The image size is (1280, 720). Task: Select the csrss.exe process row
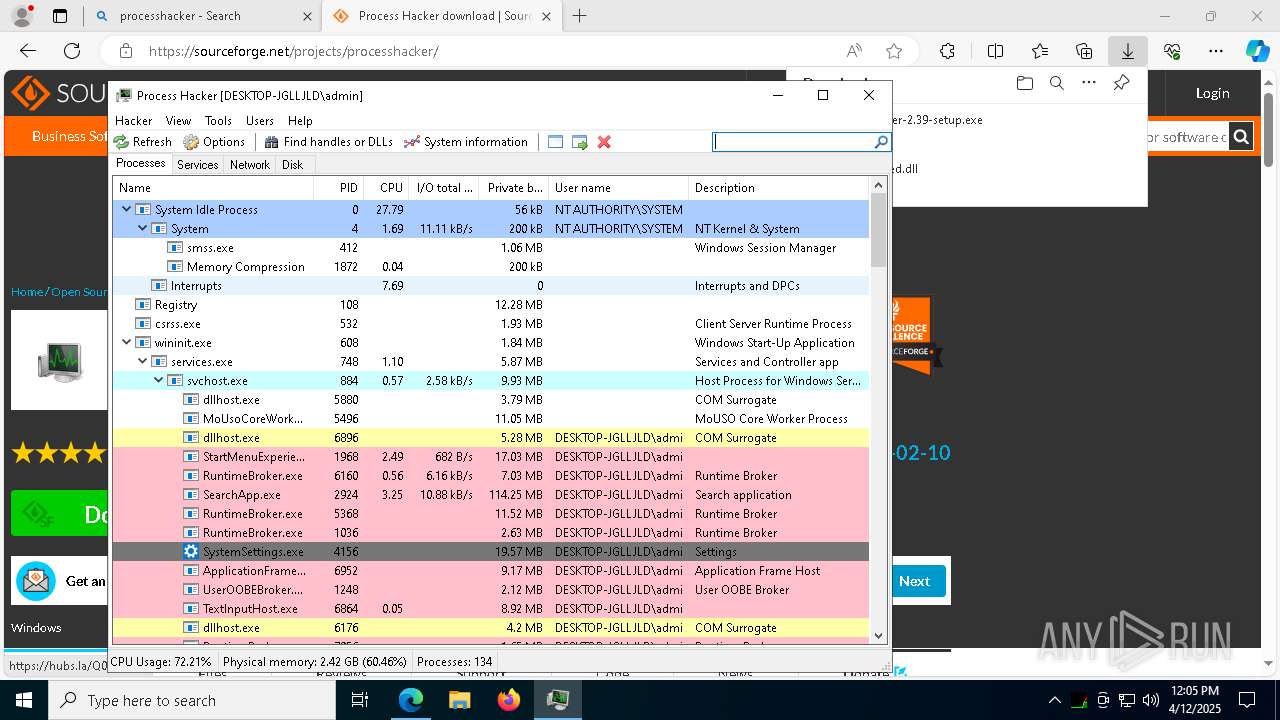(491, 323)
